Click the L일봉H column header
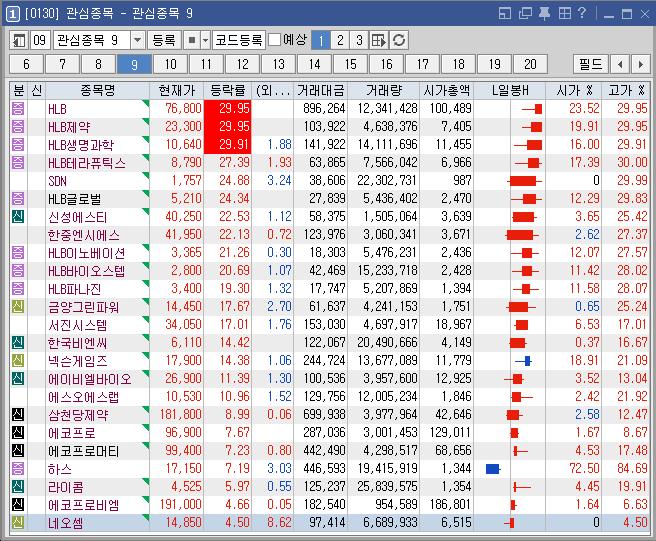Image resolution: width=656 pixels, height=541 pixels. point(510,90)
